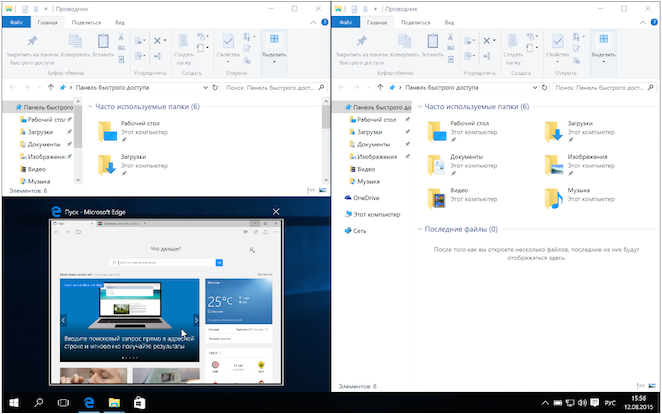This screenshot has height=414, width=662.
Task: Open the Вид tab in right Explorer
Action: pyautogui.click(x=449, y=22)
